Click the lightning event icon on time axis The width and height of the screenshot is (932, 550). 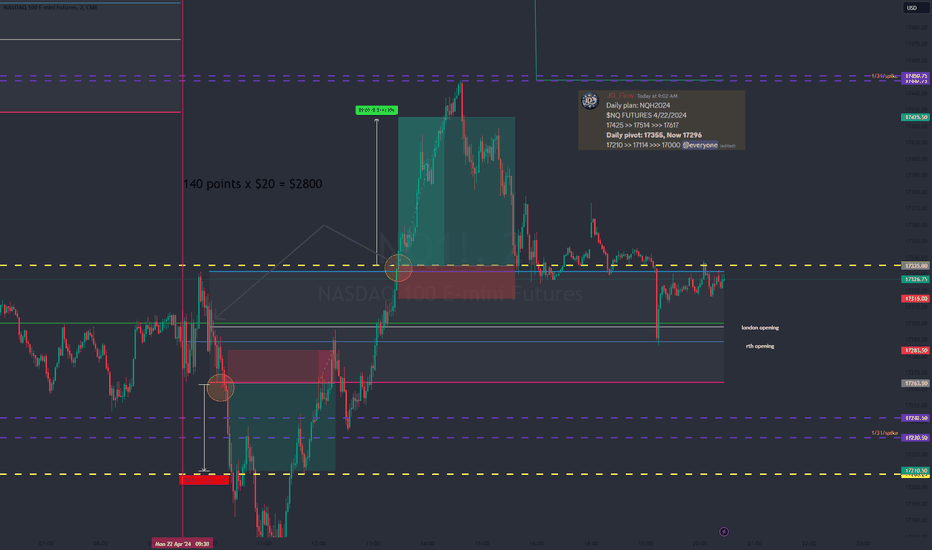pyautogui.click(x=723, y=532)
